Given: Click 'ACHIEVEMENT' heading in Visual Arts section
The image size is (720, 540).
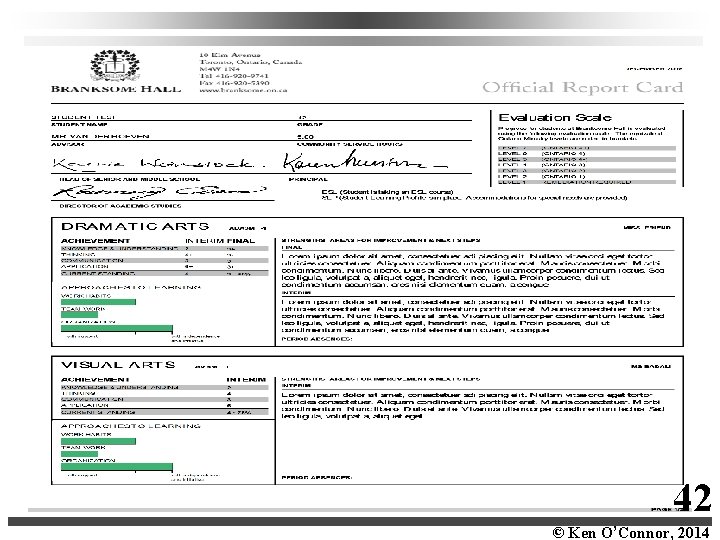Looking at the screenshot, I should pyautogui.click(x=96, y=379).
